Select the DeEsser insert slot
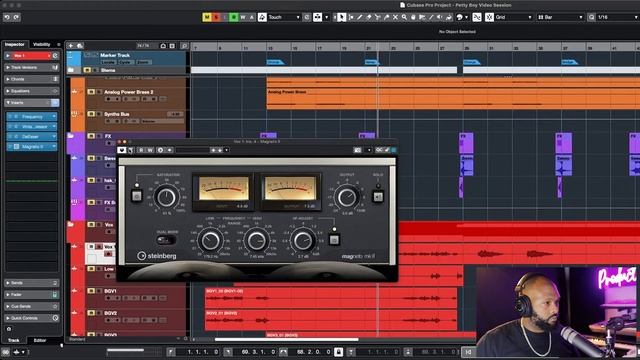Image resolution: width=640 pixels, height=360 pixels. click(x=32, y=136)
